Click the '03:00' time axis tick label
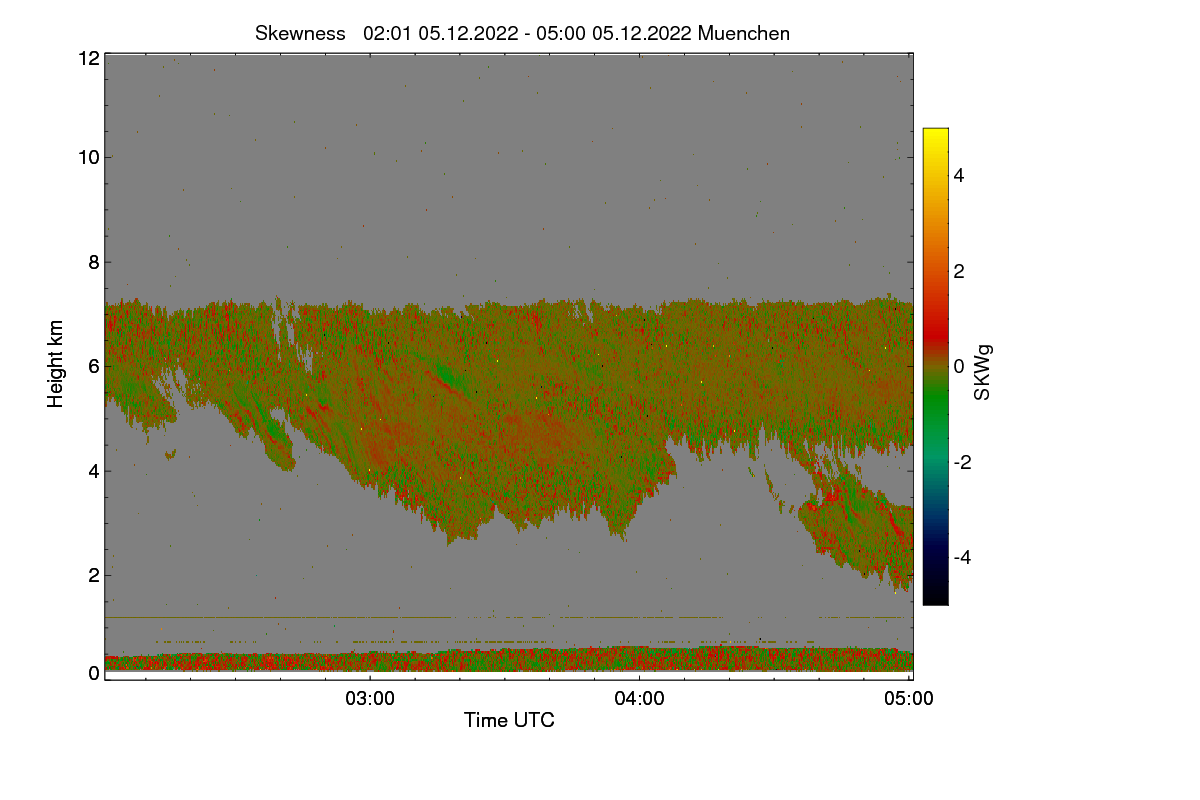Screen dimensions: 1200x800 point(370,699)
